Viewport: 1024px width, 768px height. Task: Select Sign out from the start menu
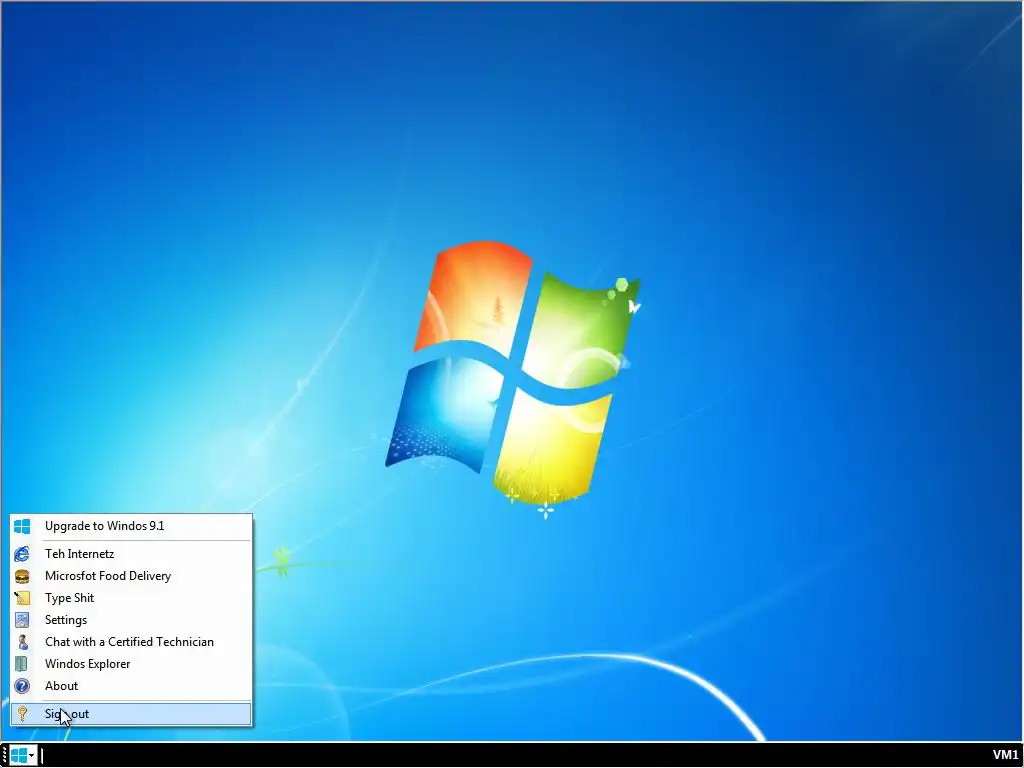[x=131, y=714]
